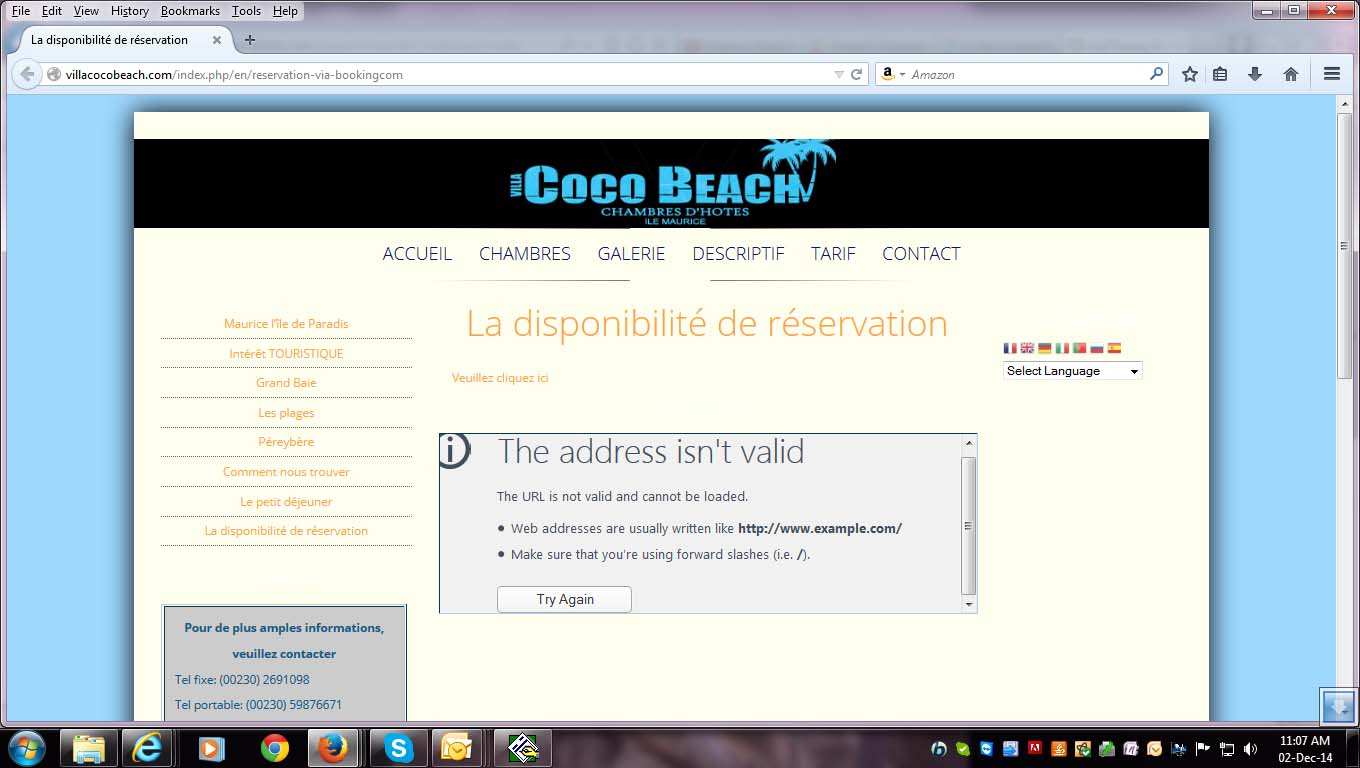Viewport: 1360px width, 768px height.
Task: Open the Firefox hamburger menu
Action: [x=1331, y=74]
